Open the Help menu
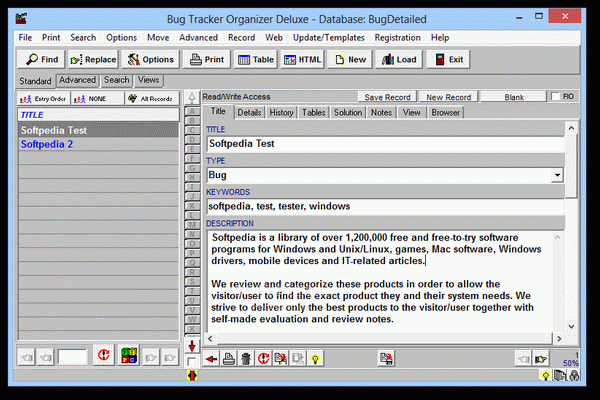600x400 pixels. [x=440, y=38]
